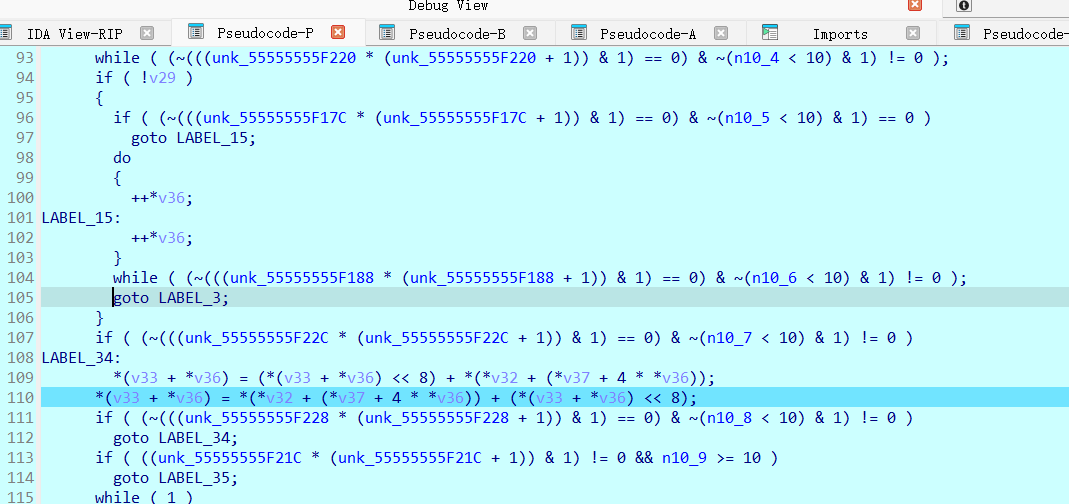Click the Pseudocode-B tab icon
1069x504 pixels.
coord(387,33)
